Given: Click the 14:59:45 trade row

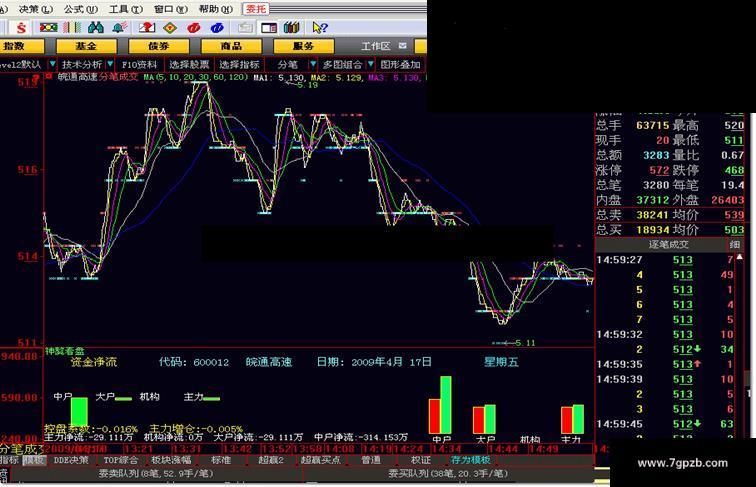Looking at the screenshot, I should (x=665, y=424).
